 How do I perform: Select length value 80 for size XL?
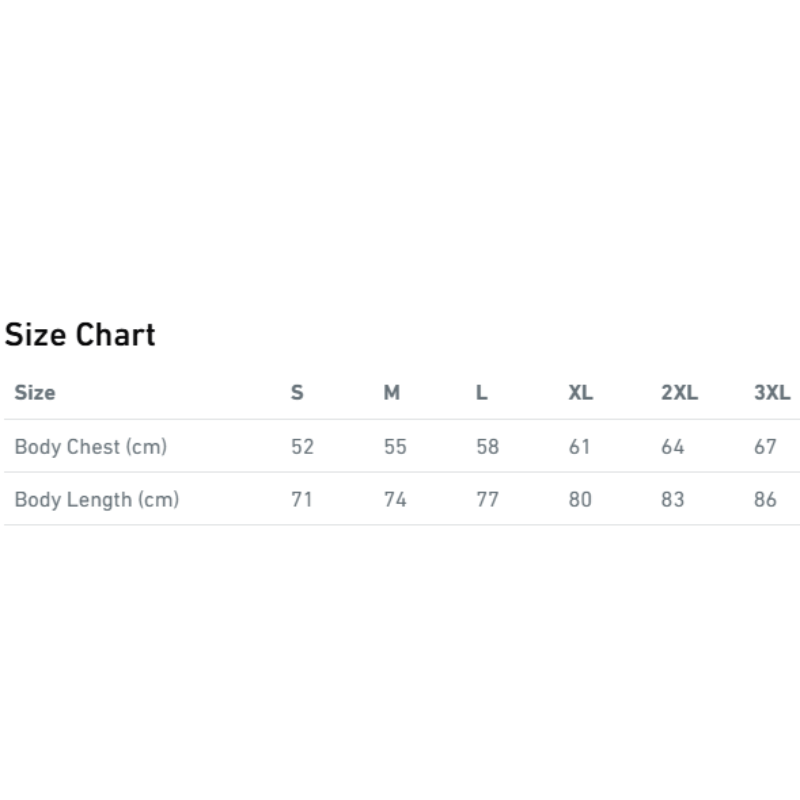580,499
